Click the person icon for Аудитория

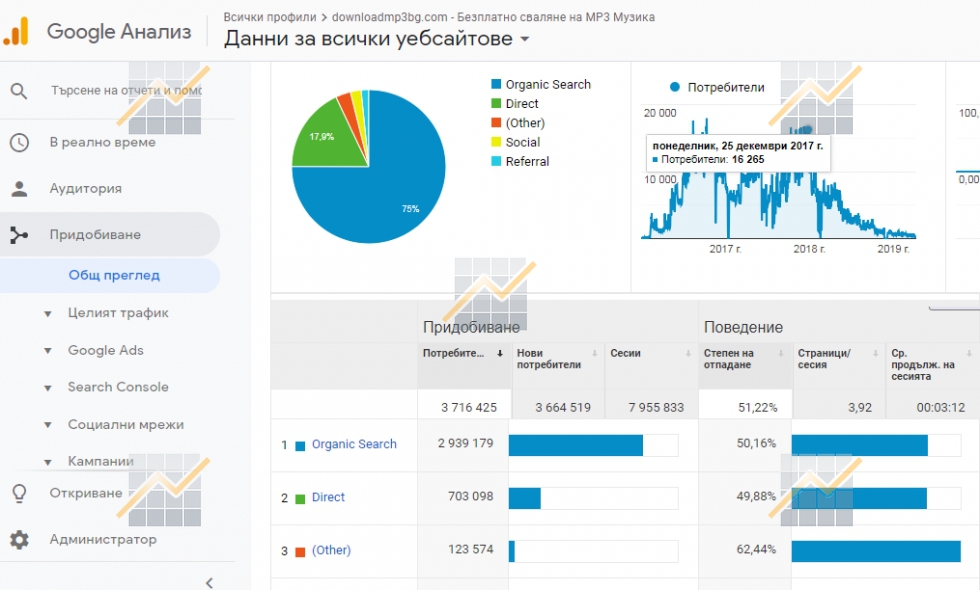tap(19, 189)
